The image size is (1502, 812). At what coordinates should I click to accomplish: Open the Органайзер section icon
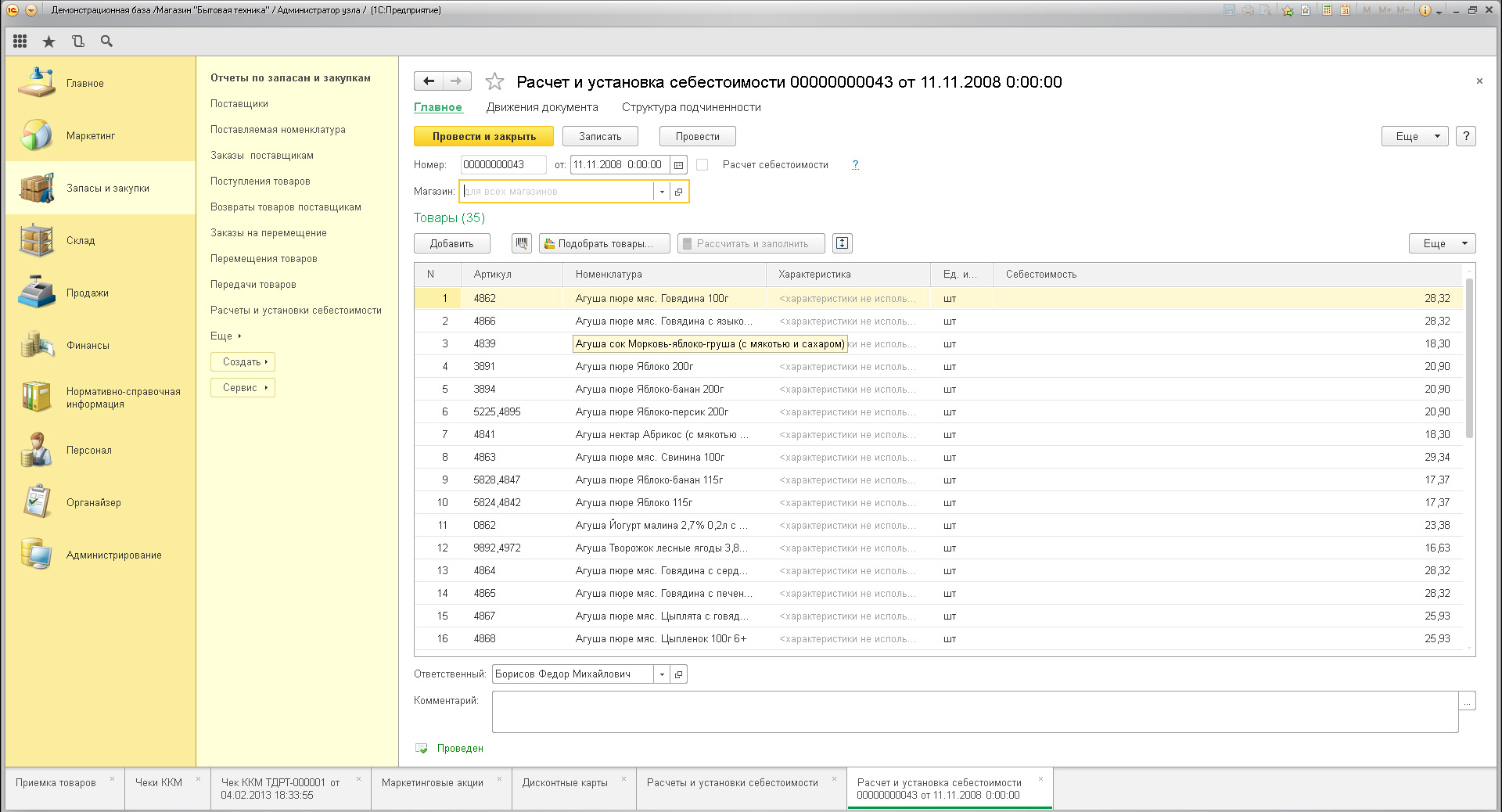coord(37,502)
